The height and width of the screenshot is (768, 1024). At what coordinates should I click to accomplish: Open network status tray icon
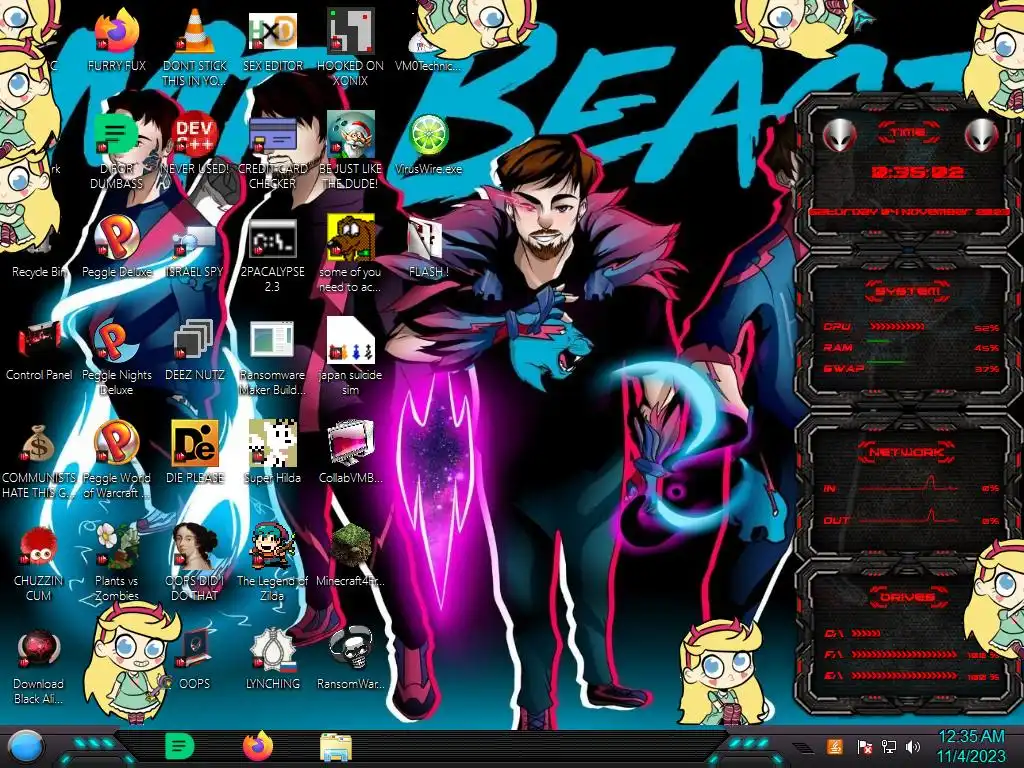(888, 747)
